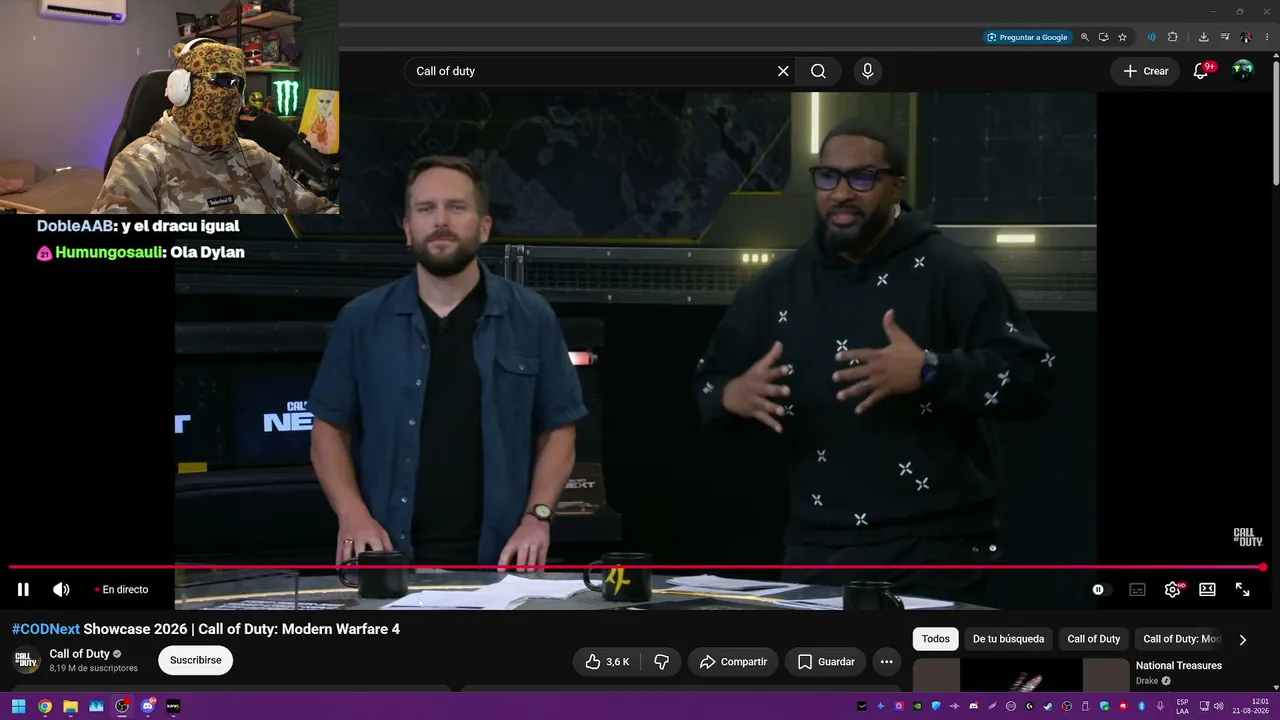Clear the search box with the X
Screen dimensions: 1280x720
[783, 71]
